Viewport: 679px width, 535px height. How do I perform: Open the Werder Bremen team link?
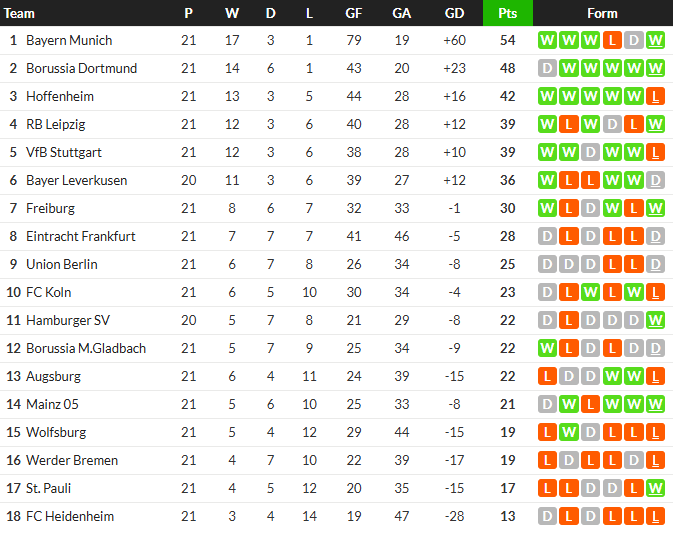[72, 460]
